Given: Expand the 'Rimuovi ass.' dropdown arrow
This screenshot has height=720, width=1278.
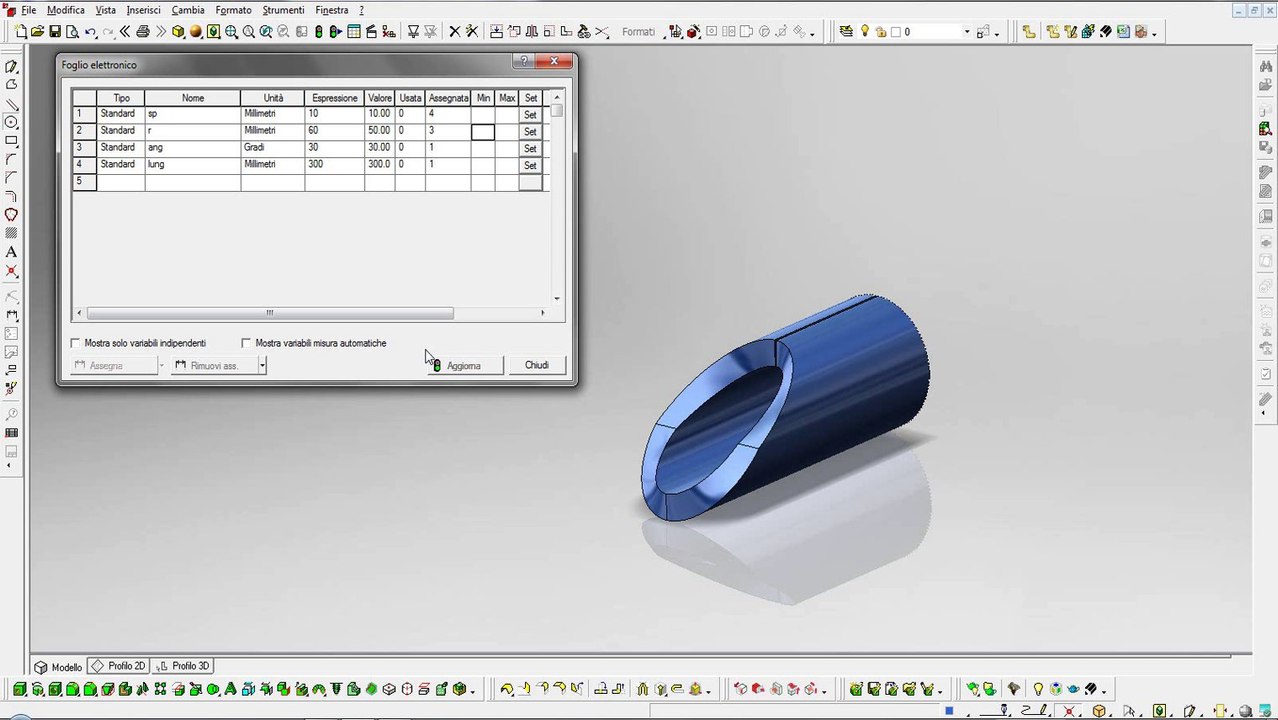Looking at the screenshot, I should [262, 365].
